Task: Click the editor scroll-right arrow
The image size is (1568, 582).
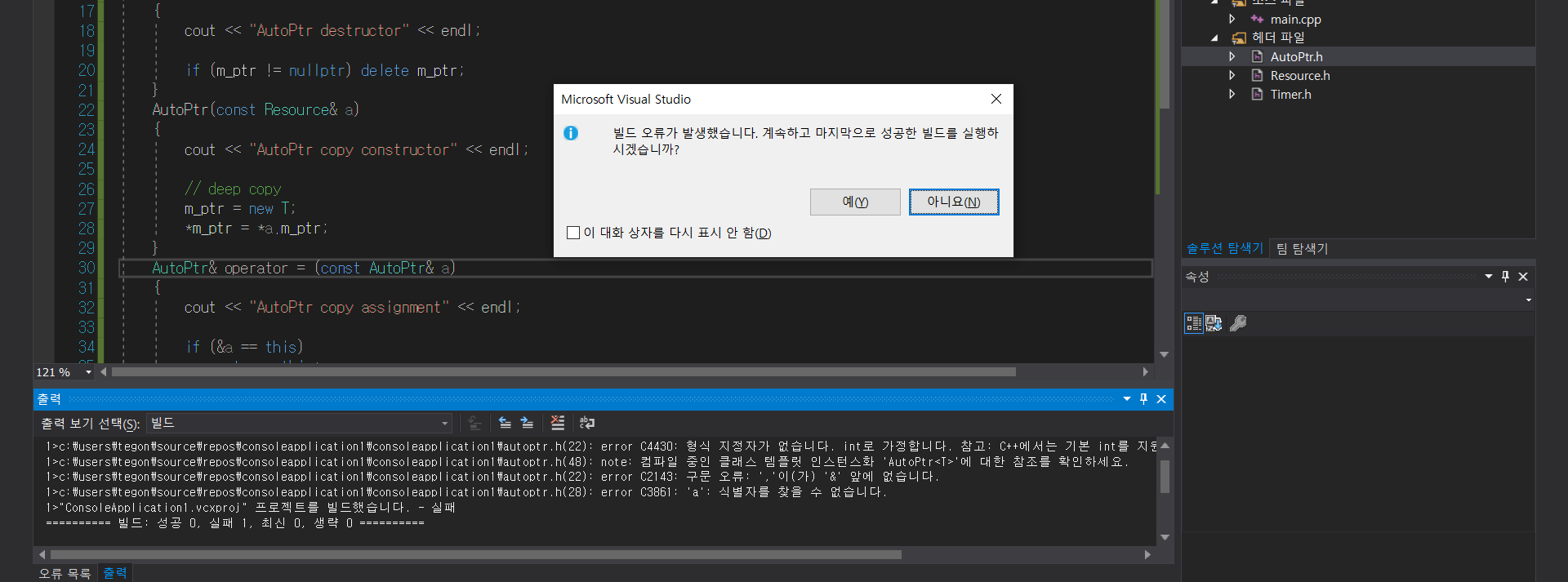Action: coord(1146,372)
